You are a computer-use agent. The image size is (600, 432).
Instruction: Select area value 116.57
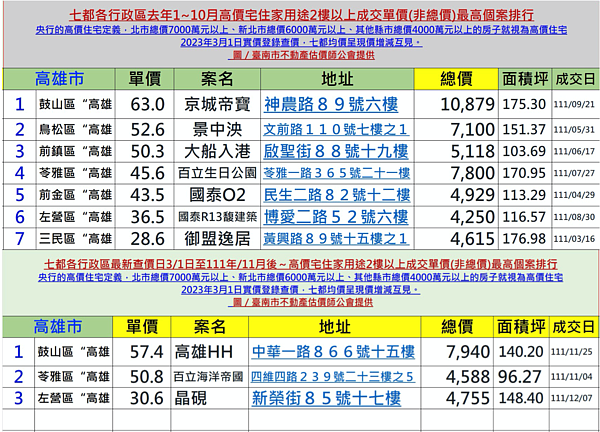tap(524, 217)
